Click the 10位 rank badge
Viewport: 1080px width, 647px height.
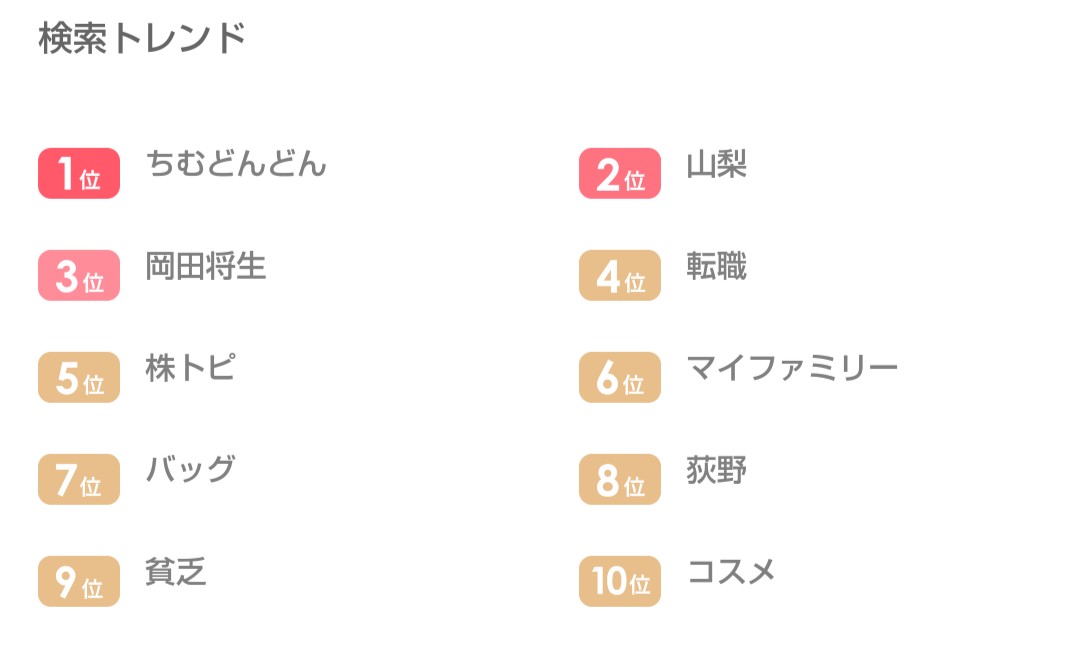pyautogui.click(x=620, y=582)
